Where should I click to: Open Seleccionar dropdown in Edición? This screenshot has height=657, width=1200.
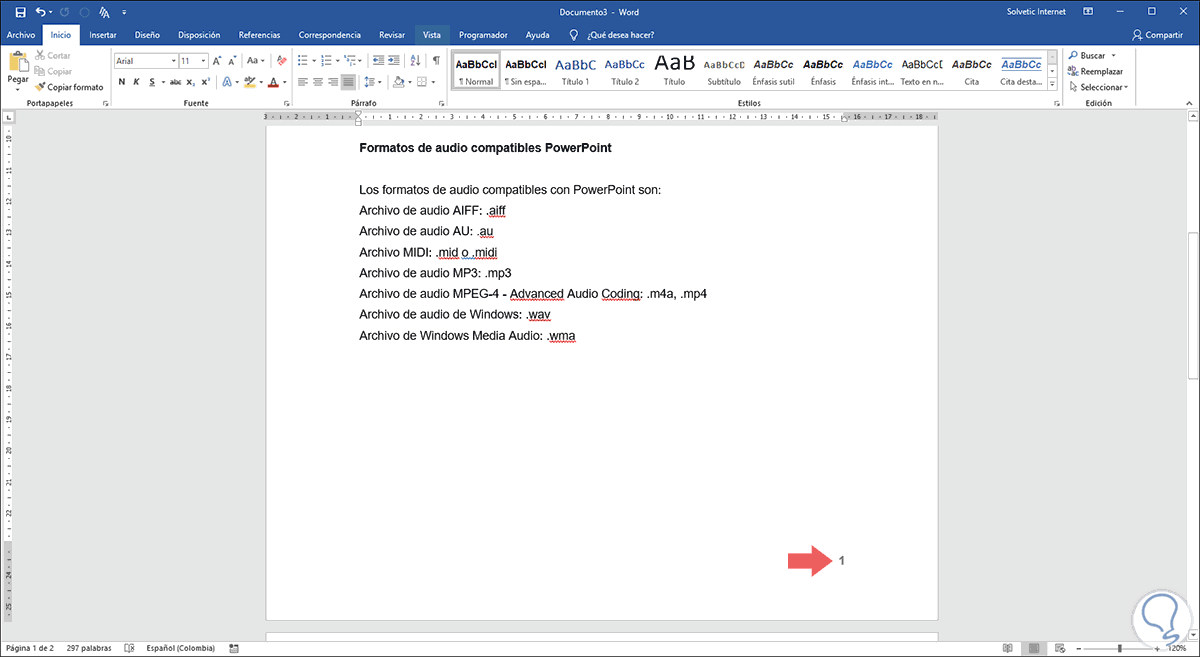[1098, 87]
